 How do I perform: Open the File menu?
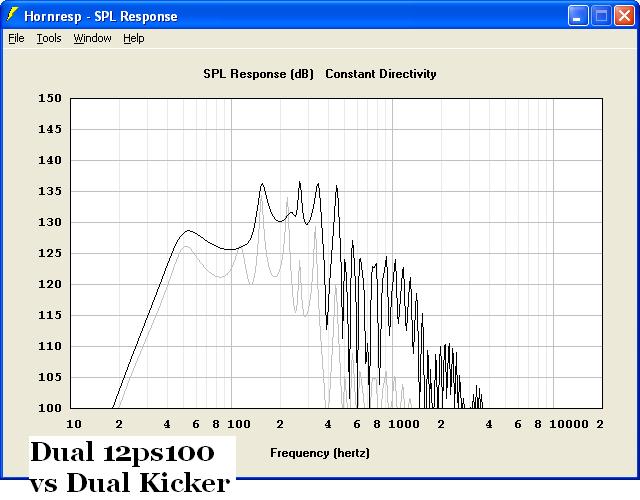[16, 38]
